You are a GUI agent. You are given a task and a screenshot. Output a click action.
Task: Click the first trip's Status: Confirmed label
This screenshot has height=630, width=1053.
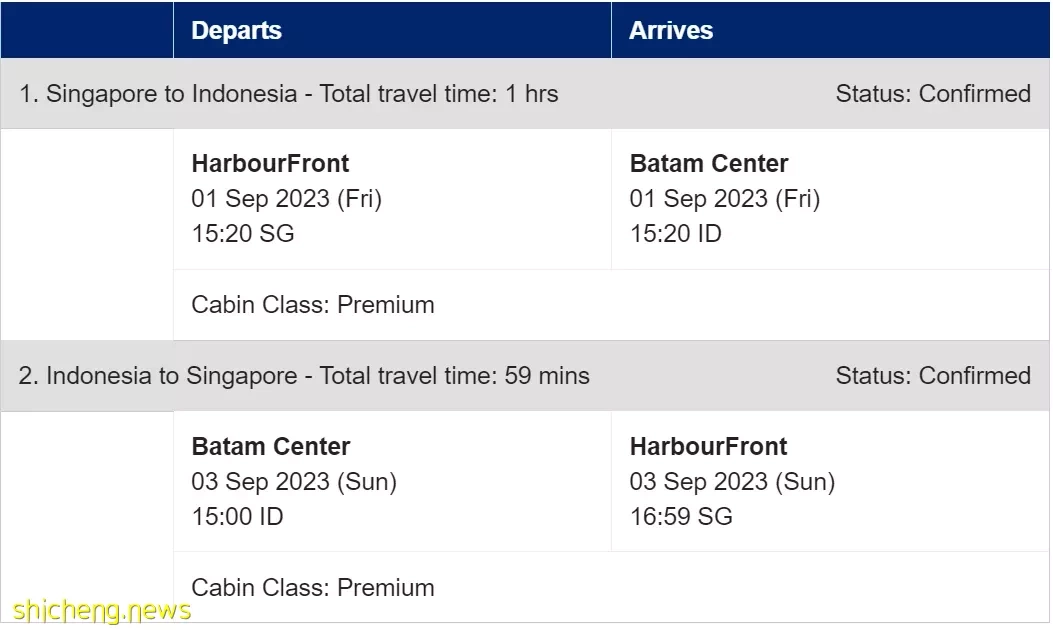tap(933, 93)
